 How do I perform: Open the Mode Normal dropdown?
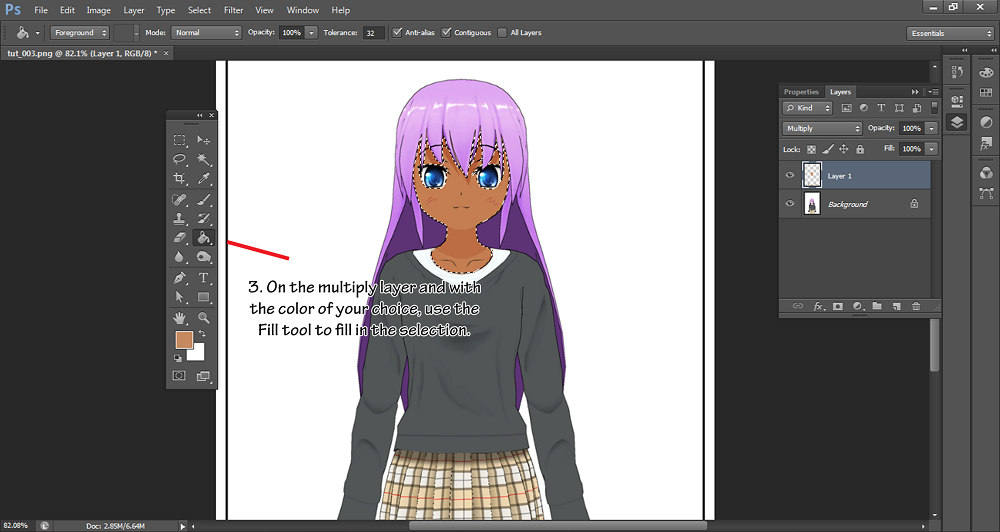point(206,33)
